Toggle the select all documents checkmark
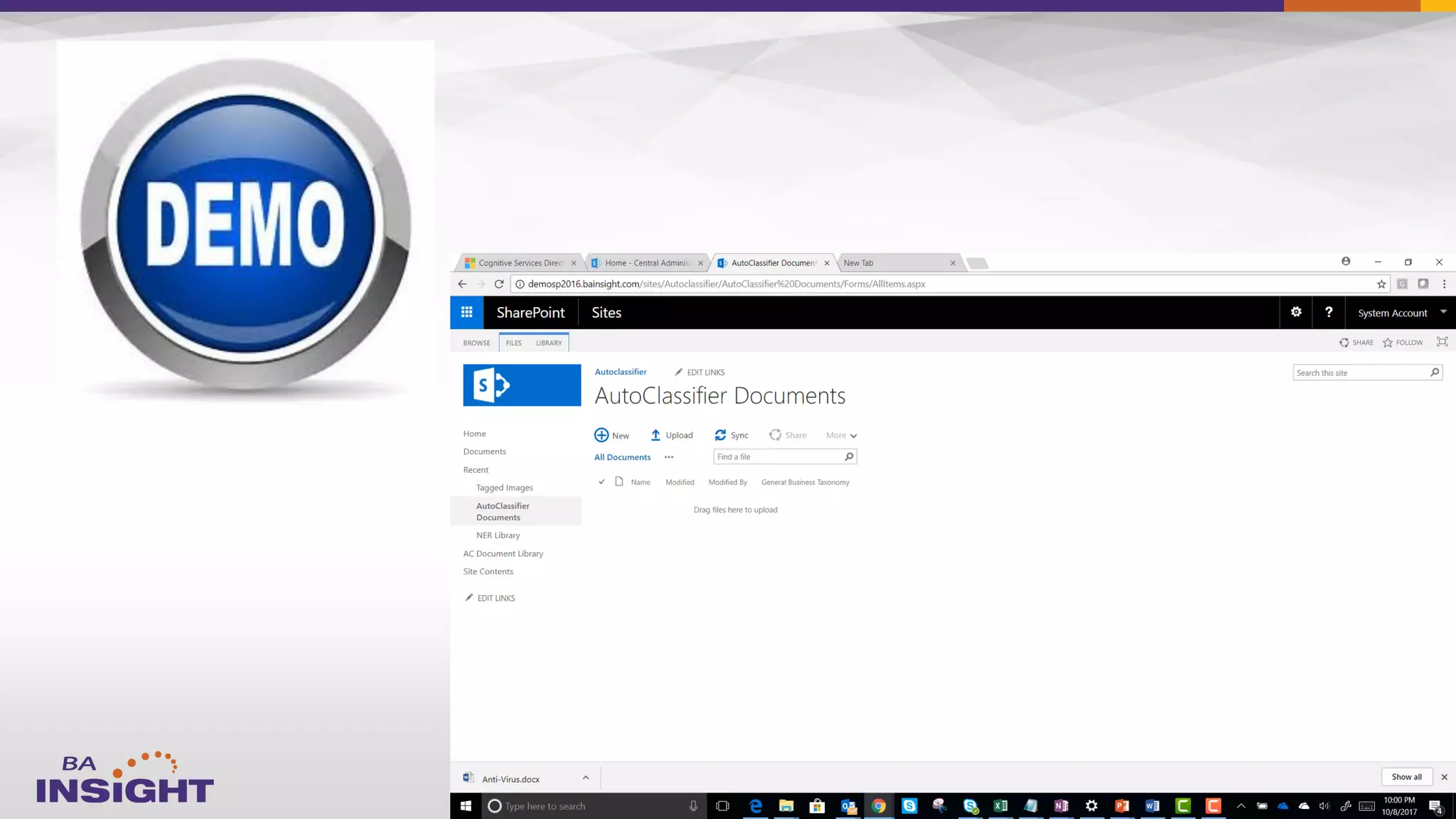Viewport: 1456px width, 819px height. click(601, 482)
